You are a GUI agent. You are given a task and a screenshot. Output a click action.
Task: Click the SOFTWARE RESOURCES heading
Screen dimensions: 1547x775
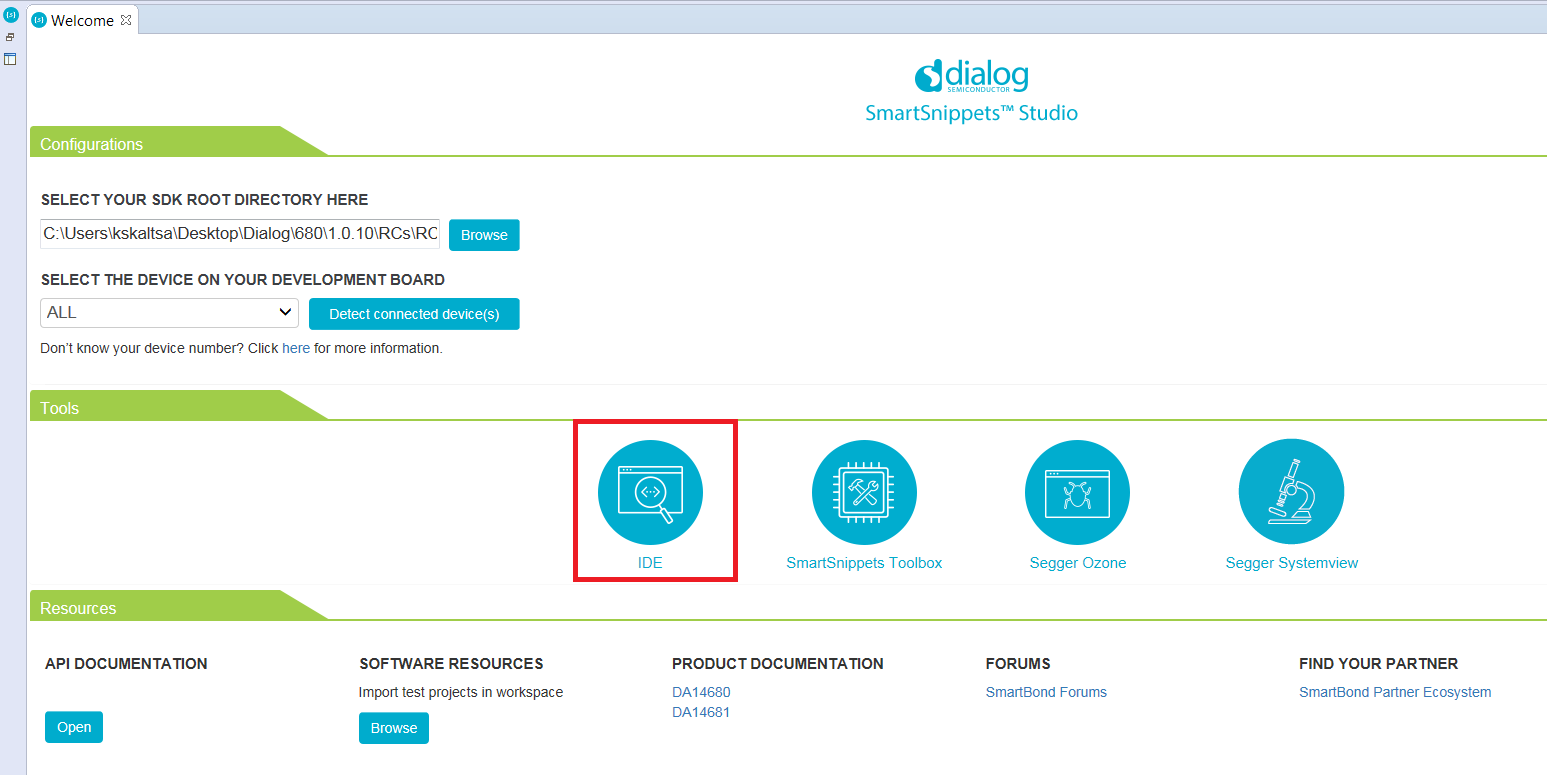[451, 664]
